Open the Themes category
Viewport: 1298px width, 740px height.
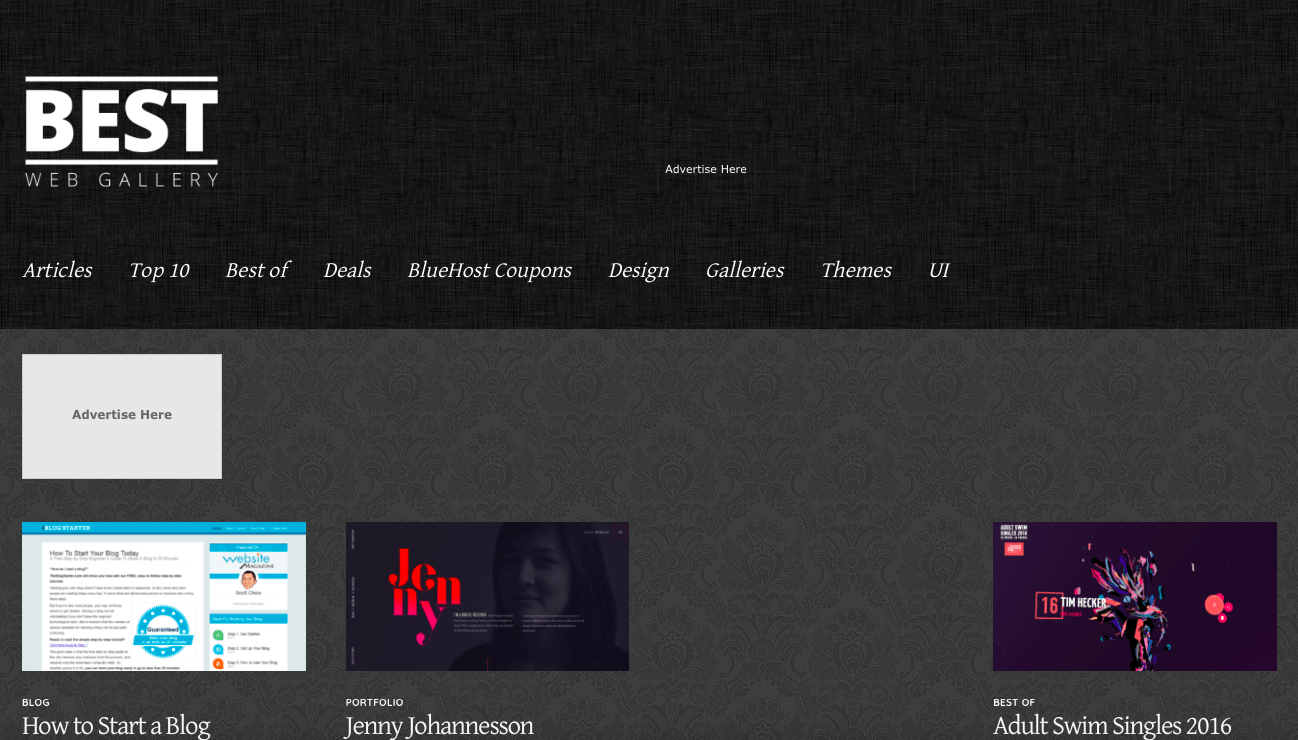[x=856, y=270]
